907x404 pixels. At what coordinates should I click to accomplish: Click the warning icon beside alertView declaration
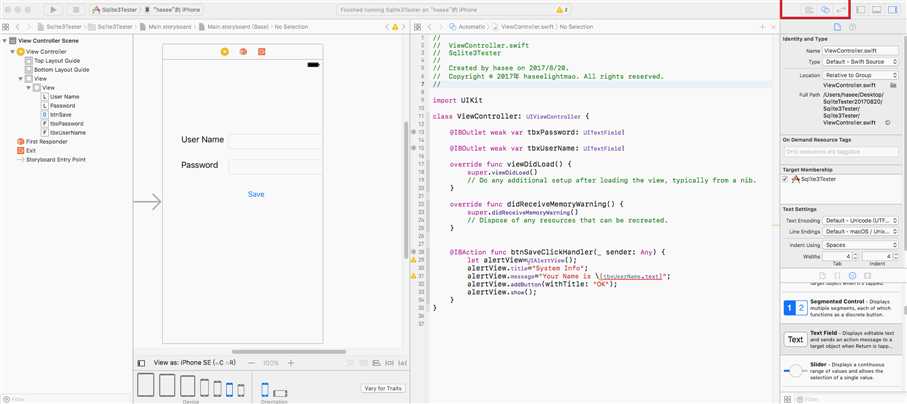(414, 260)
